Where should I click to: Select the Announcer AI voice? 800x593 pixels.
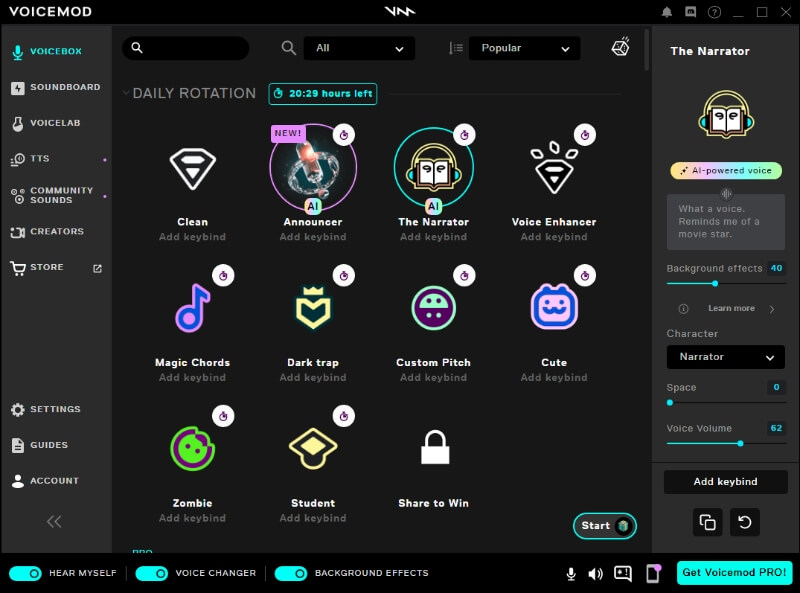(x=313, y=167)
